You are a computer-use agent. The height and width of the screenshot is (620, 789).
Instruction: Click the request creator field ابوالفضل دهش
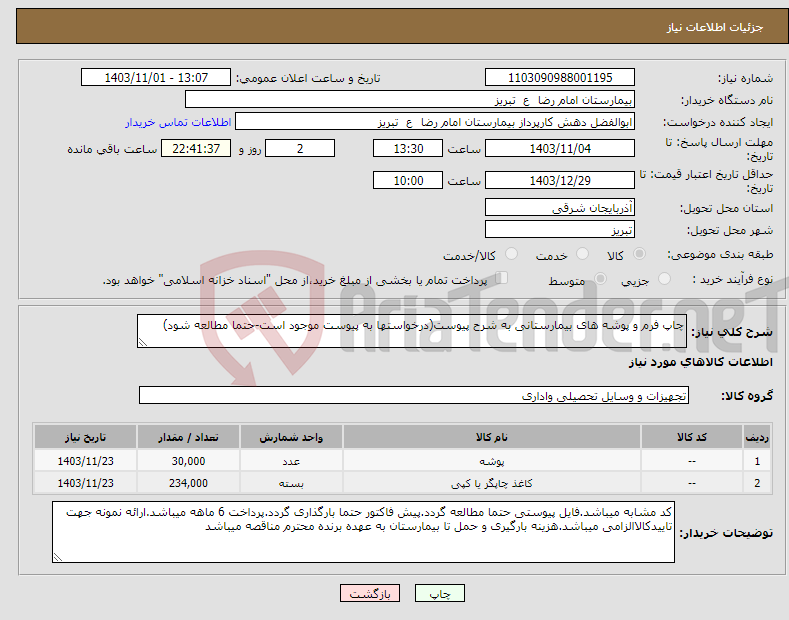coord(435,122)
